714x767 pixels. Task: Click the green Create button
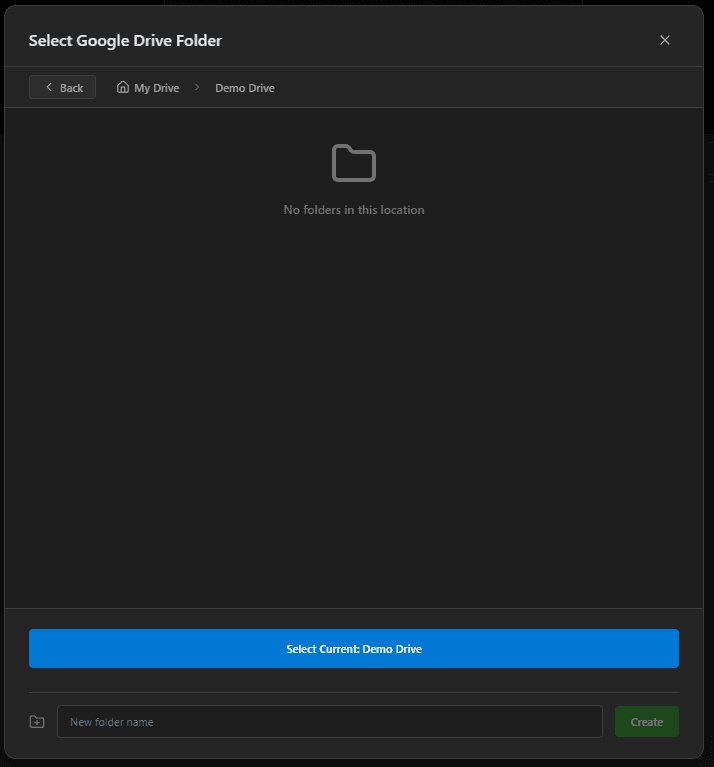point(647,722)
